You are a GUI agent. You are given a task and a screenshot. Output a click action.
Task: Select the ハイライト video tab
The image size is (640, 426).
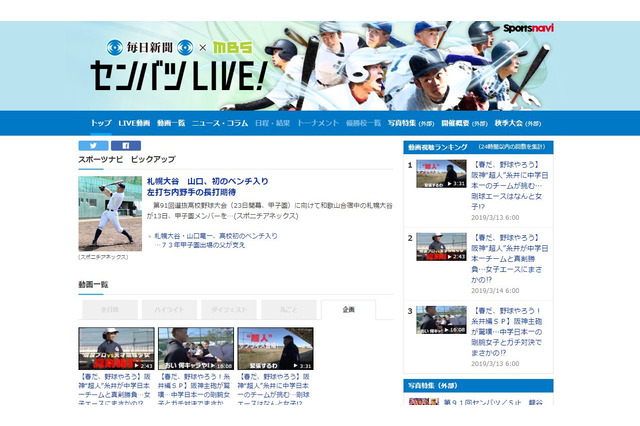click(x=169, y=310)
